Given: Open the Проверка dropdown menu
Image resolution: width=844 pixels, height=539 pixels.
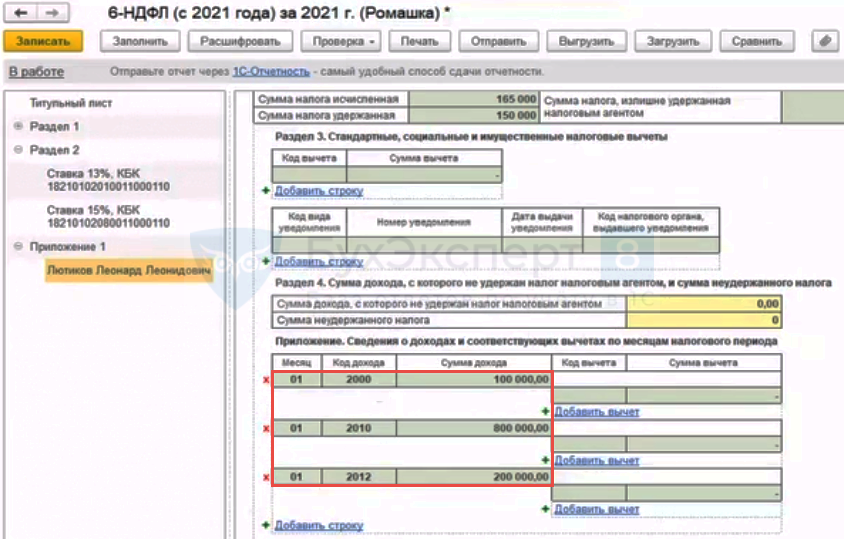Looking at the screenshot, I should point(343,42).
